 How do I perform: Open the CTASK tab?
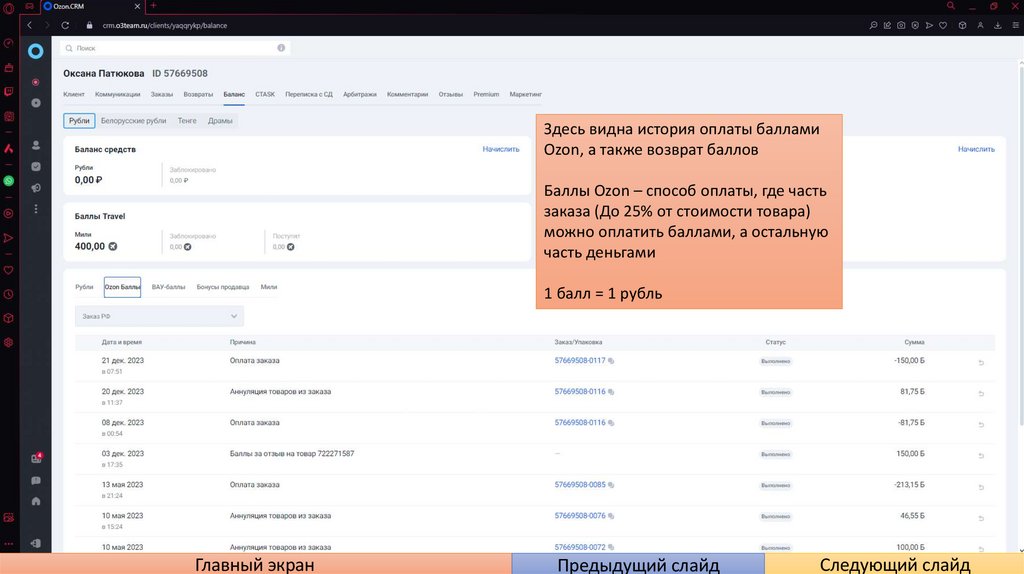tap(265, 94)
